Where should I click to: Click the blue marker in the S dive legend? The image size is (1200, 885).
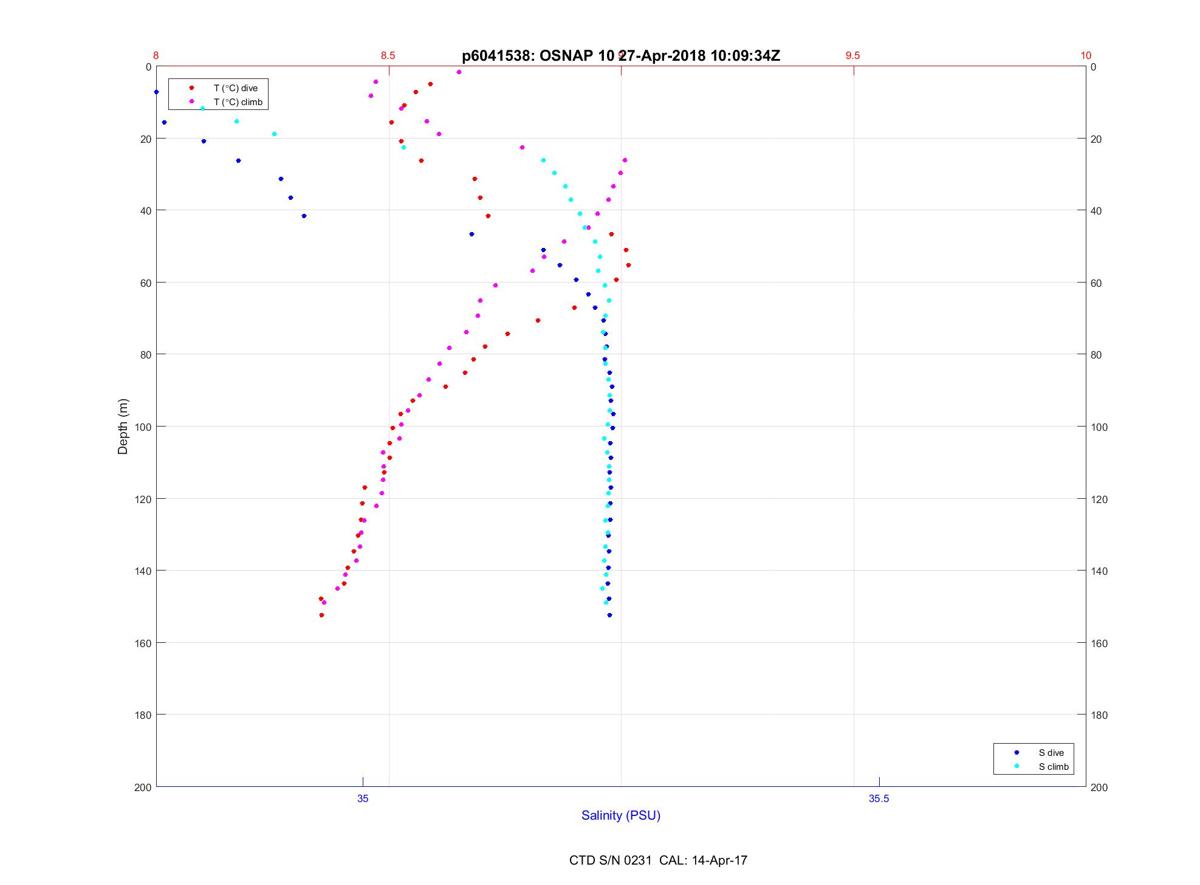[1016, 752]
